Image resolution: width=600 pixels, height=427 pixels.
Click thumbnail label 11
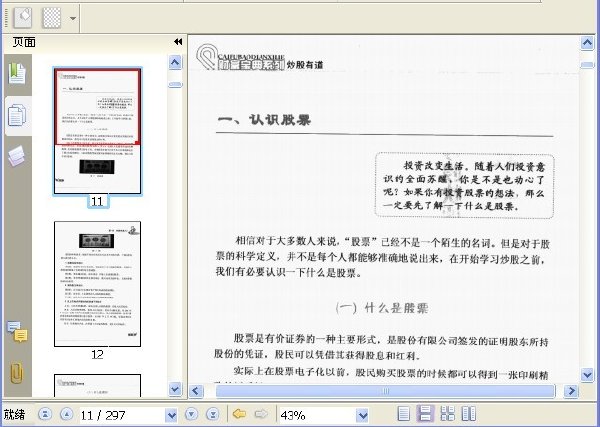coord(97,201)
